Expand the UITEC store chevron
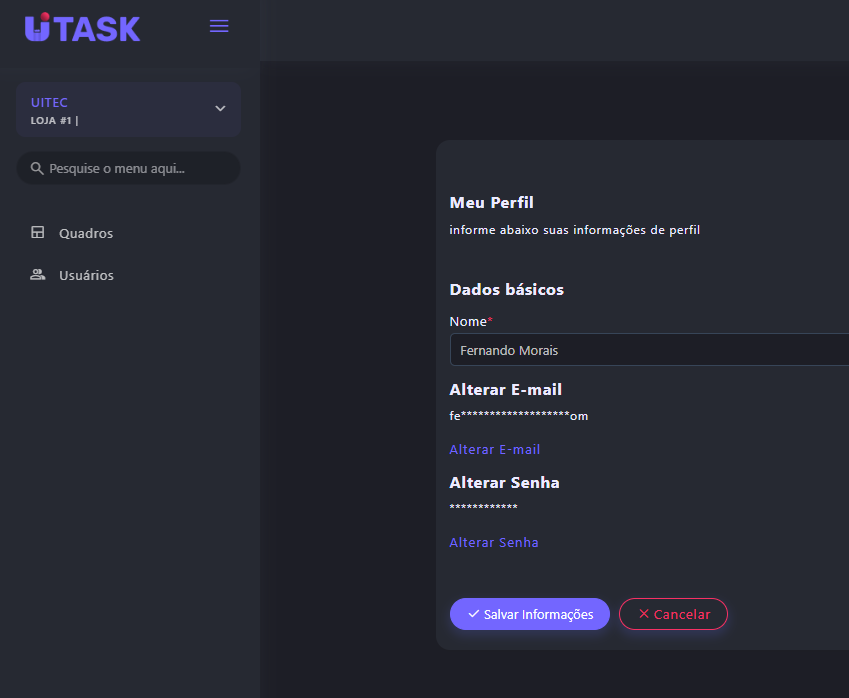This screenshot has height=698, width=849. (x=220, y=109)
